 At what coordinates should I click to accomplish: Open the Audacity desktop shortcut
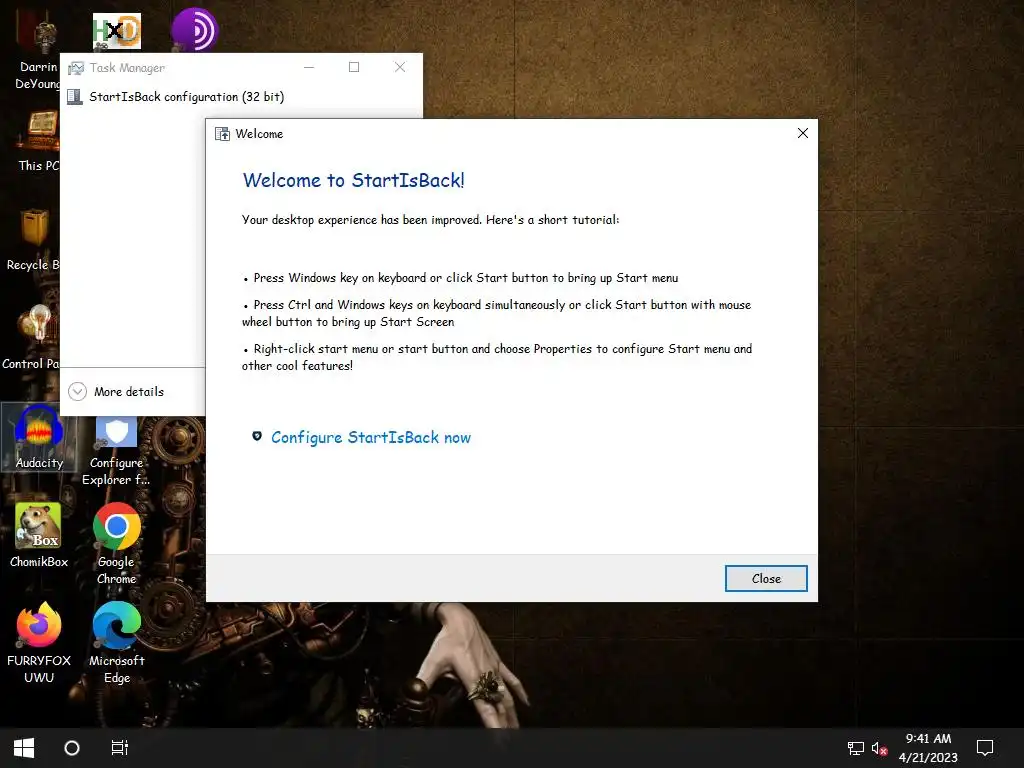pos(39,436)
